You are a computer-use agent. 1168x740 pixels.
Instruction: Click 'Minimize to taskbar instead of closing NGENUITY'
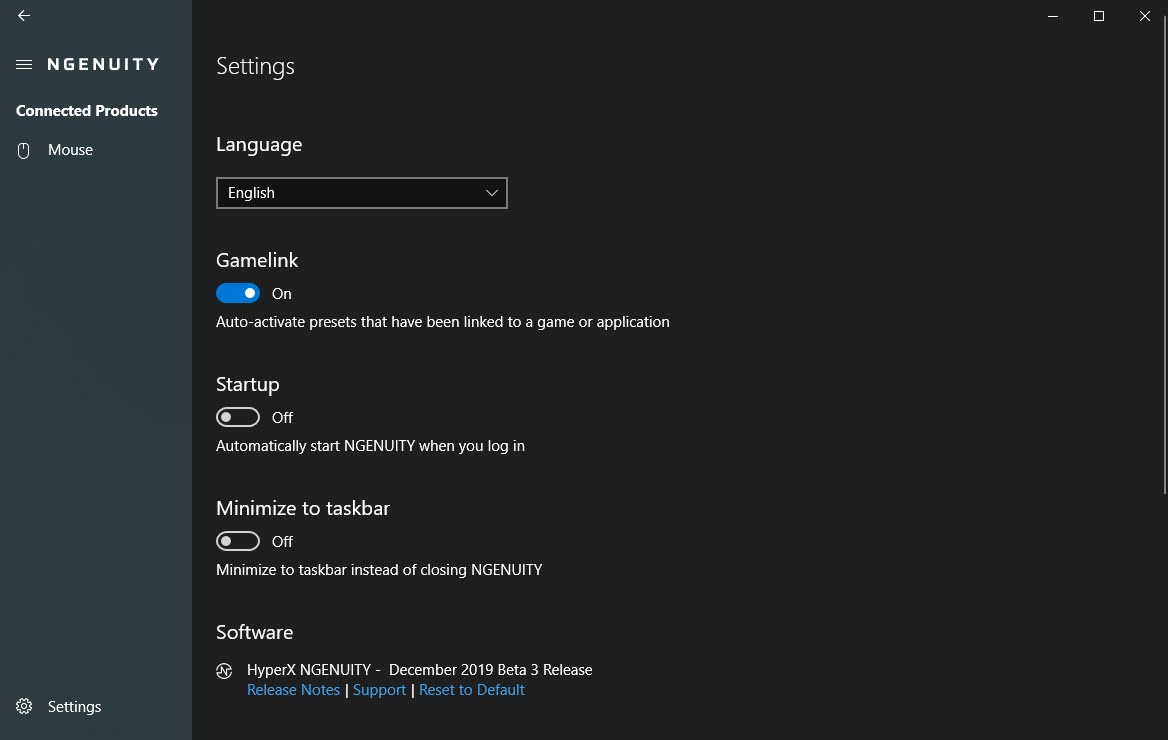click(x=378, y=569)
